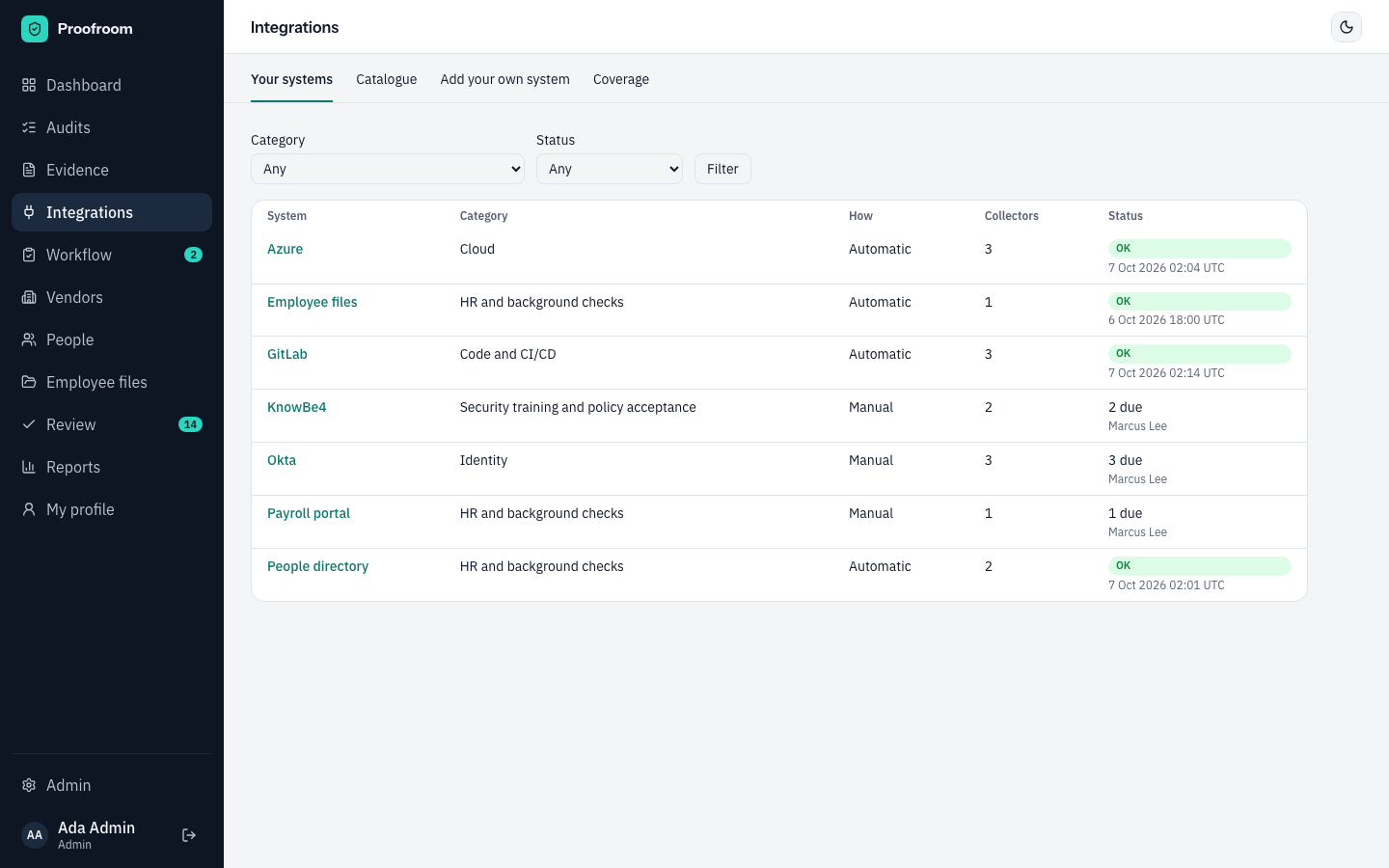
Task: Open the Employee files system link in table
Action: click(x=312, y=302)
